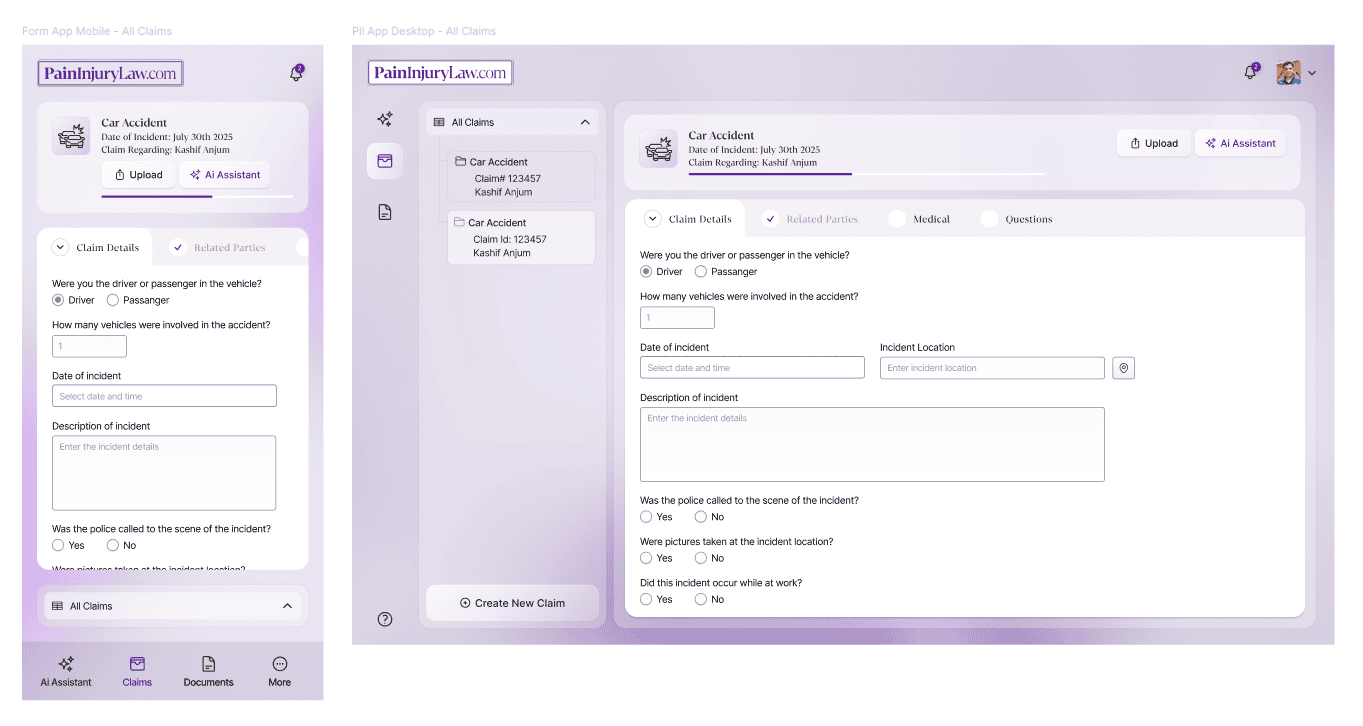Click the PainInjuryLaw.com logo on desktop
The image size is (1363, 726).
pyautogui.click(x=440, y=72)
